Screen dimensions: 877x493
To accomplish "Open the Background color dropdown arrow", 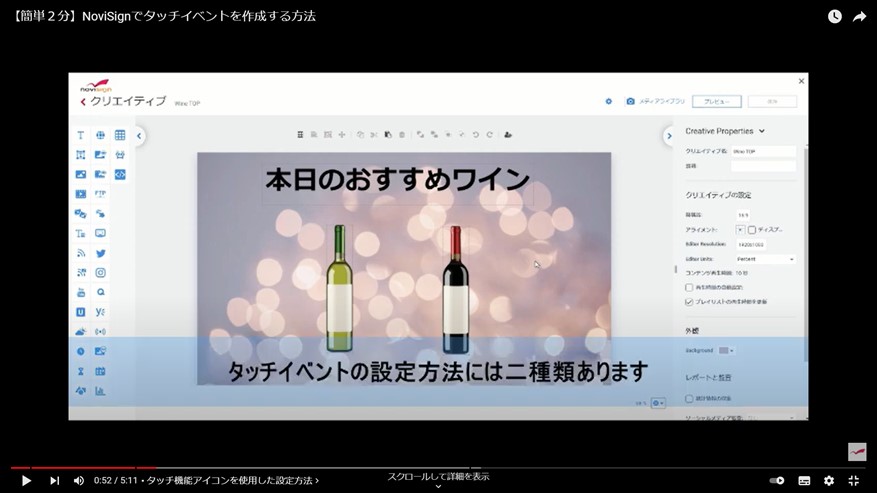I will [732, 351].
